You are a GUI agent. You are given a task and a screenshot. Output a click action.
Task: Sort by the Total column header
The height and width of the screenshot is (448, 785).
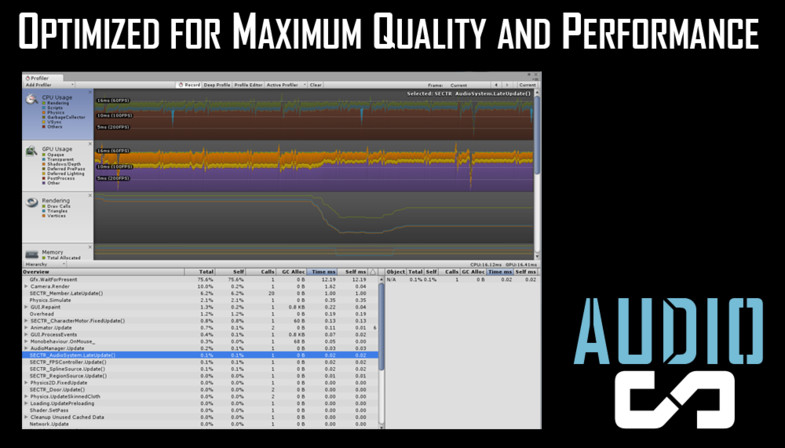(200, 272)
